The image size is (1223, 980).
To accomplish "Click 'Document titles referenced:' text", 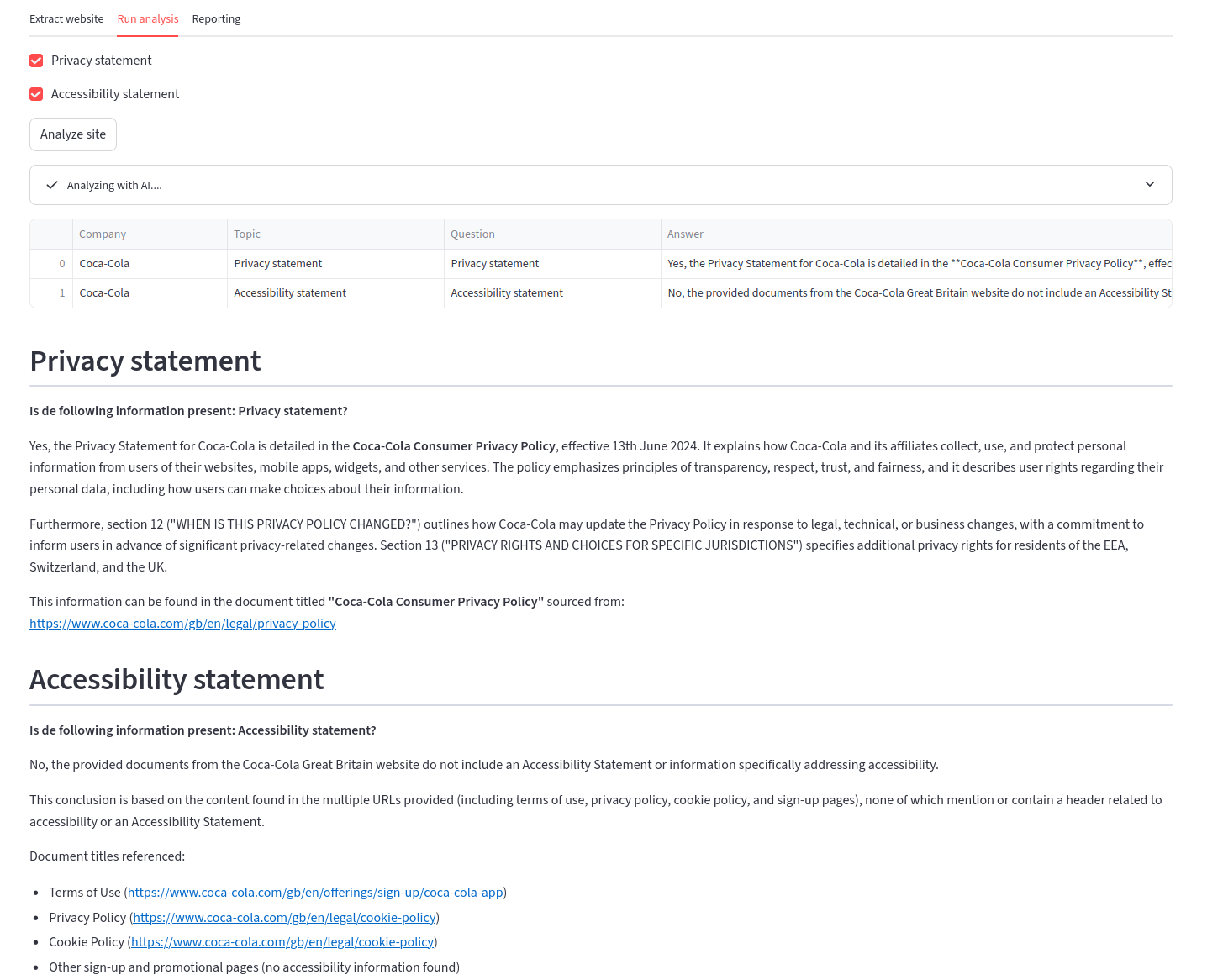I will (107, 856).
